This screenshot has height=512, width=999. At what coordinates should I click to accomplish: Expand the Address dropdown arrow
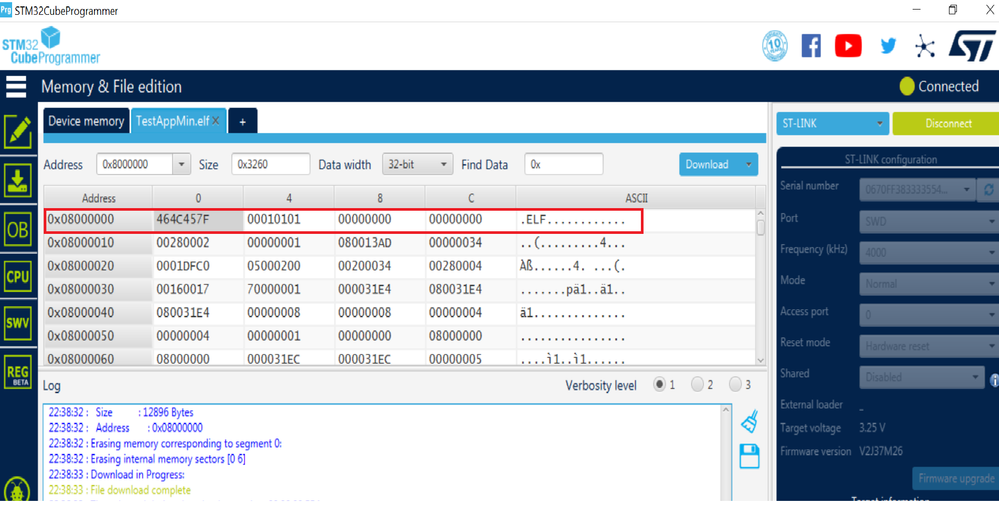(181, 164)
